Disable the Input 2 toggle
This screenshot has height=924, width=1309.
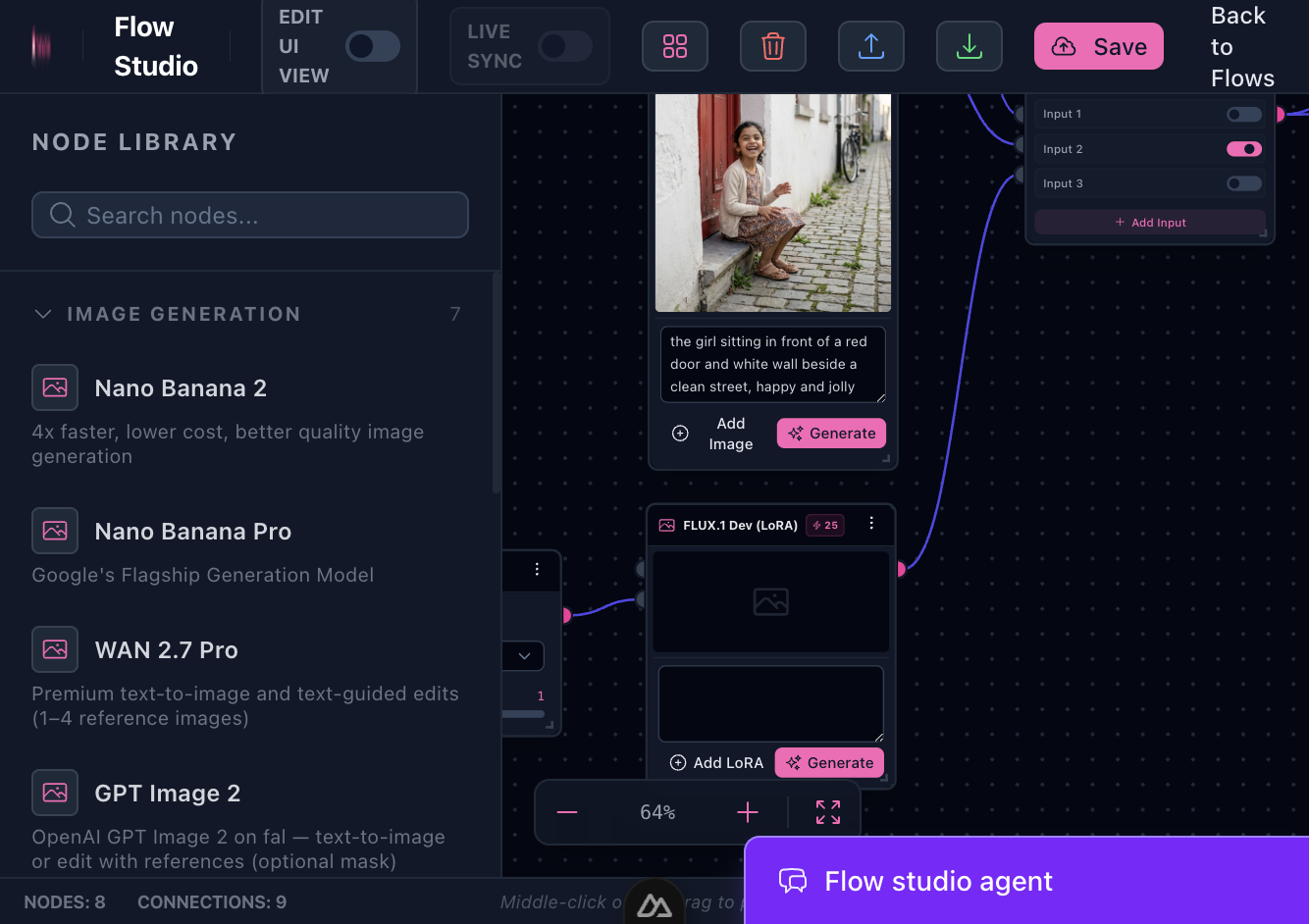1244,149
